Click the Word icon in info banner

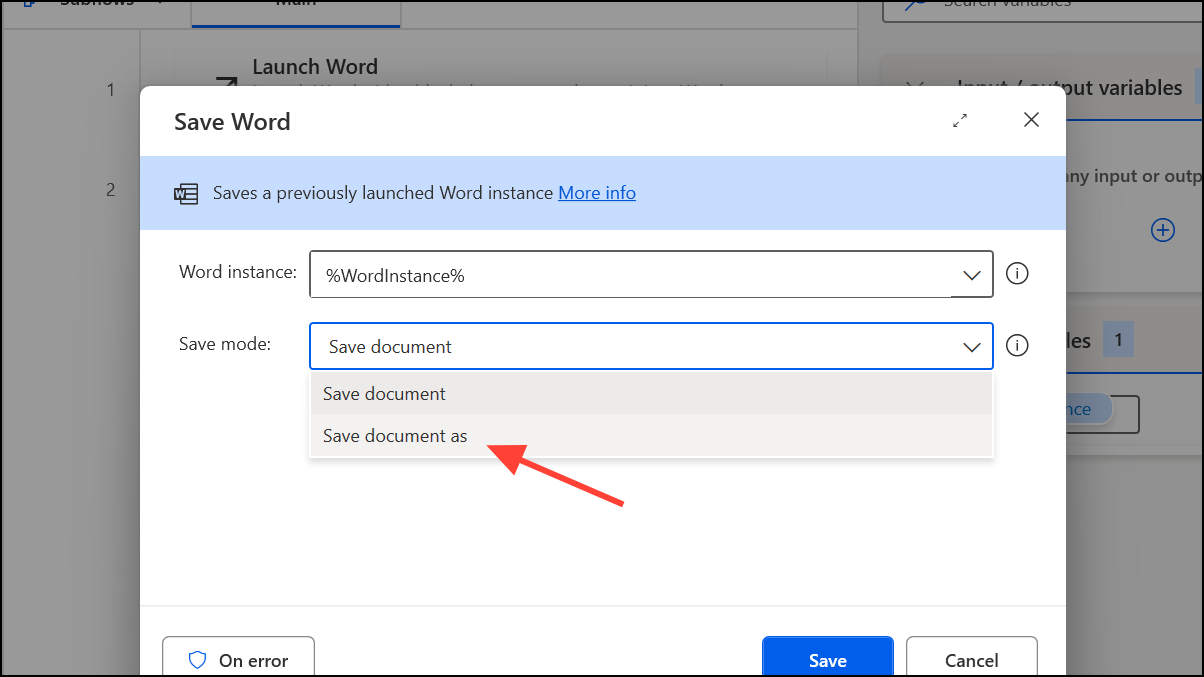tap(187, 193)
